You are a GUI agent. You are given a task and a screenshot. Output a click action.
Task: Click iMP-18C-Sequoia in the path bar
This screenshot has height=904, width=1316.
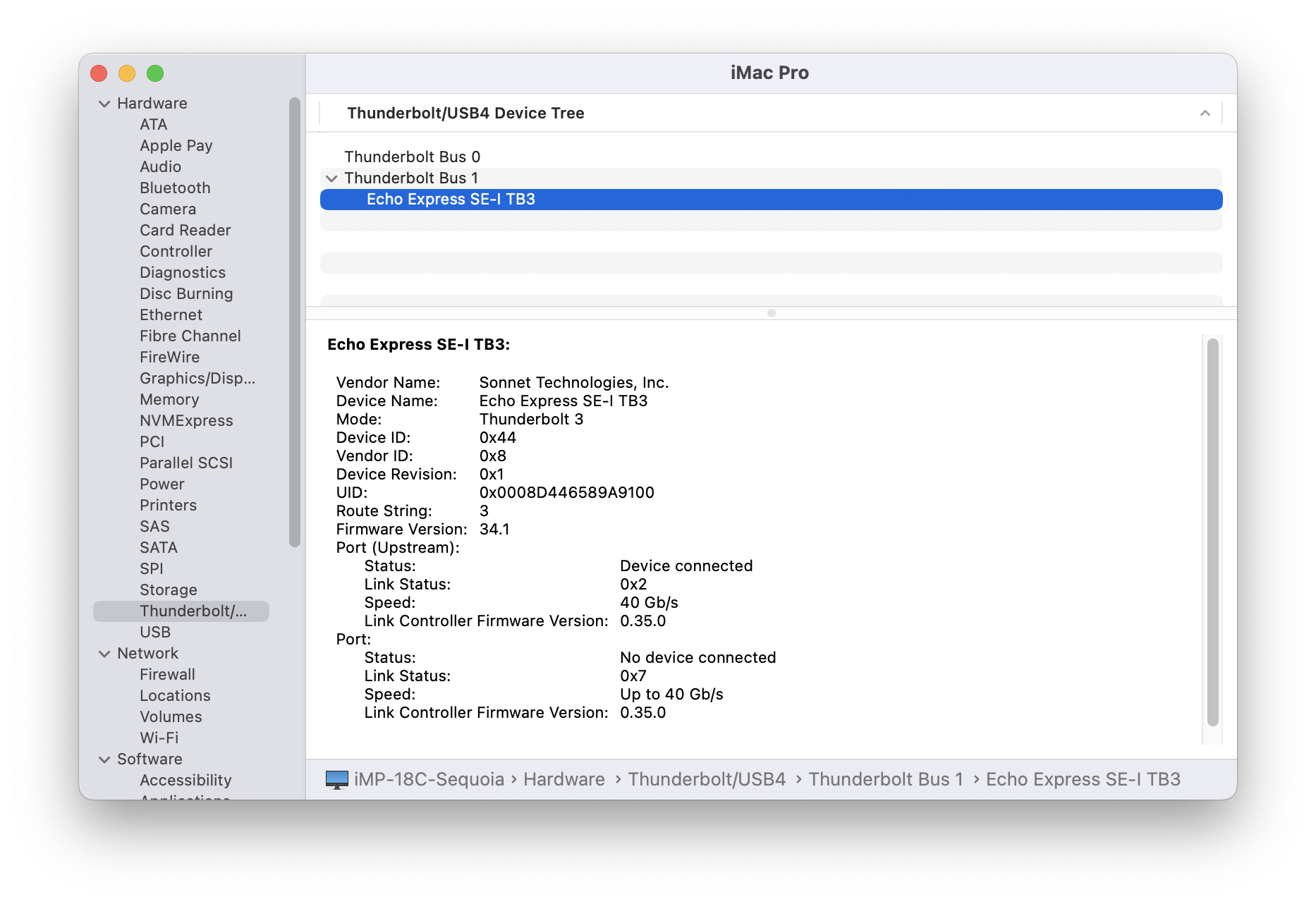click(x=429, y=780)
